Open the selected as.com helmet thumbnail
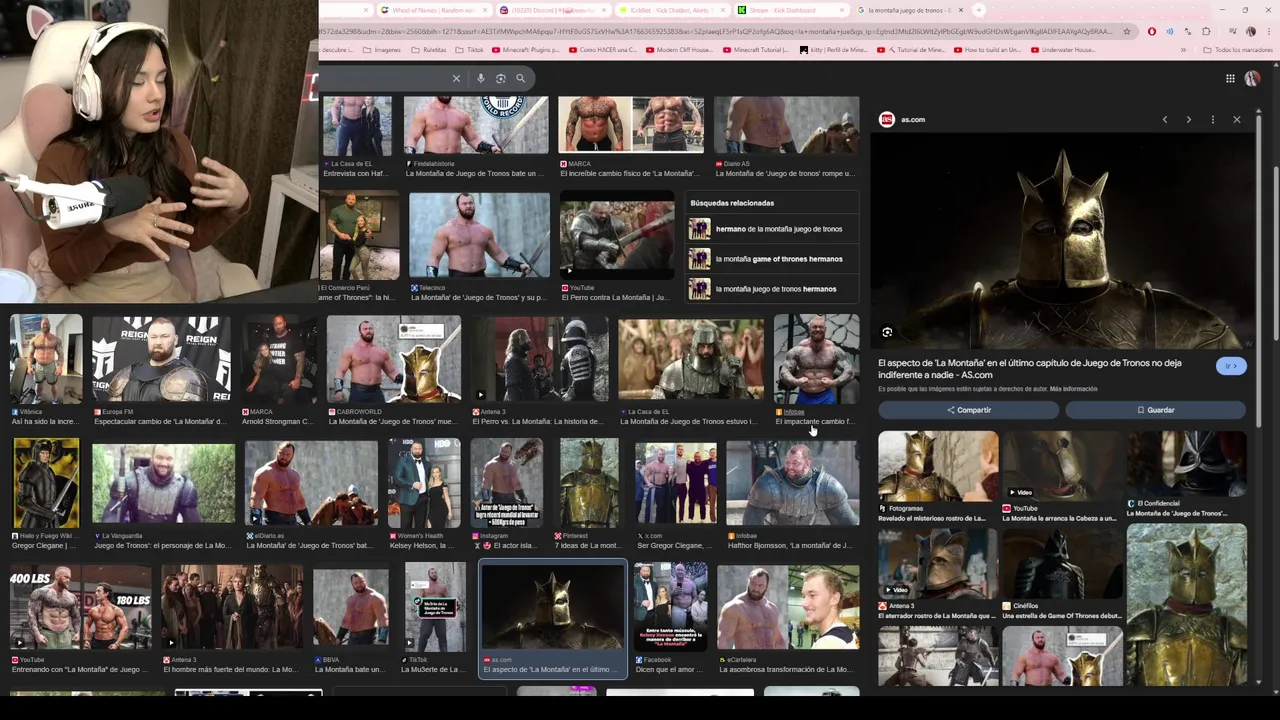 coord(553,607)
